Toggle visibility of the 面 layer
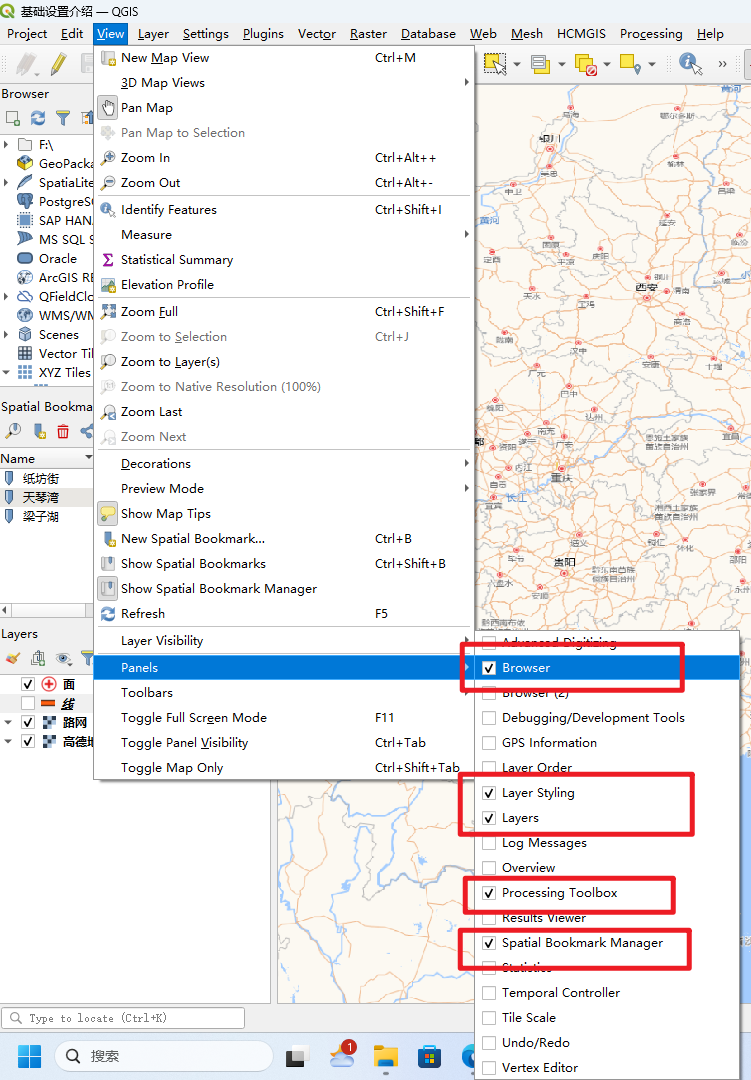751x1080 pixels. [x=28, y=684]
